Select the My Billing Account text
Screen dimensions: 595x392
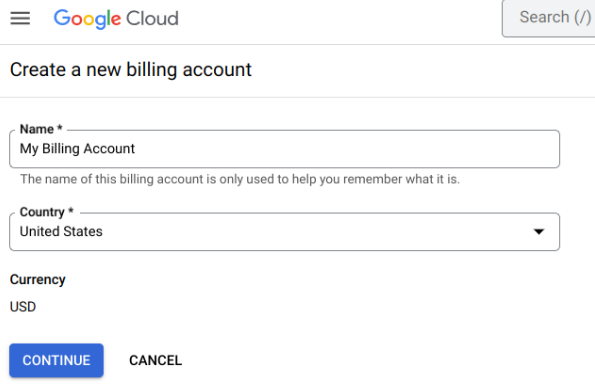(x=77, y=149)
